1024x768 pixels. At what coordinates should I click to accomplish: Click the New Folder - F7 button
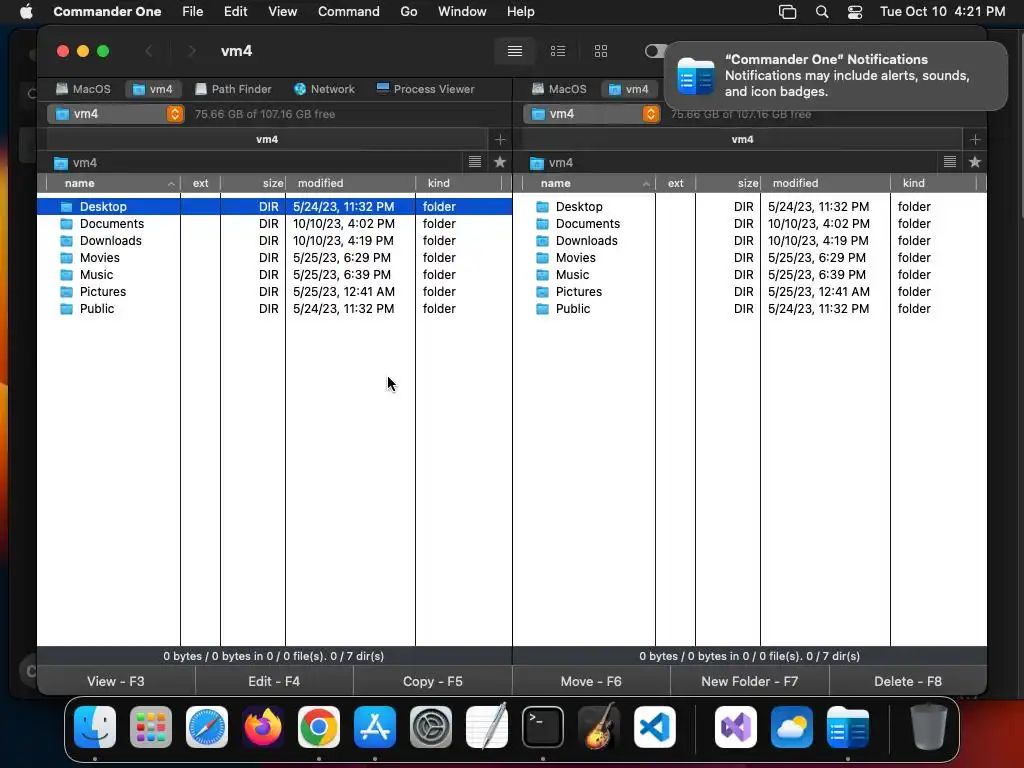[750, 681]
